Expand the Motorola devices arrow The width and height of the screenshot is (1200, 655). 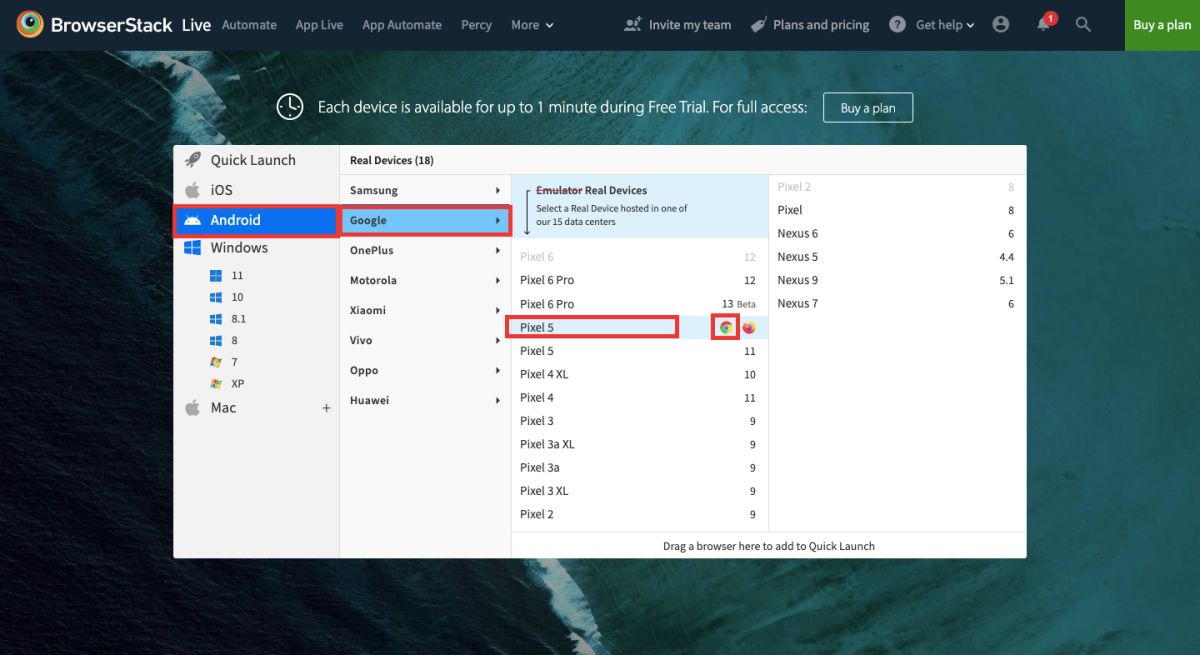498,280
